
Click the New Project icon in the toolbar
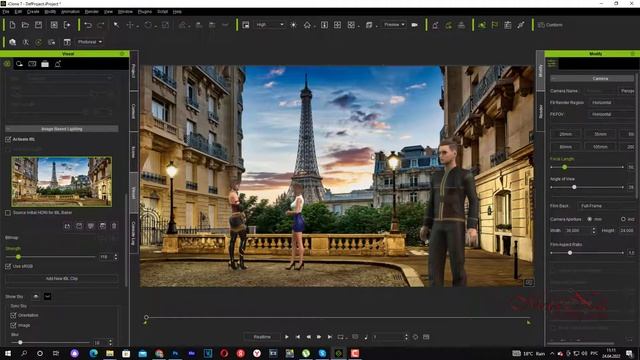12,25
